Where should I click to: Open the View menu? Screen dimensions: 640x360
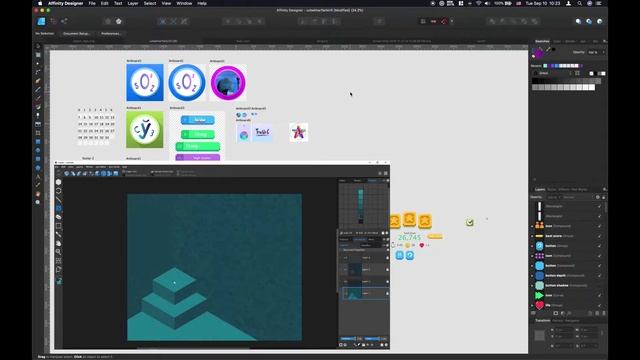[x=166, y=3]
